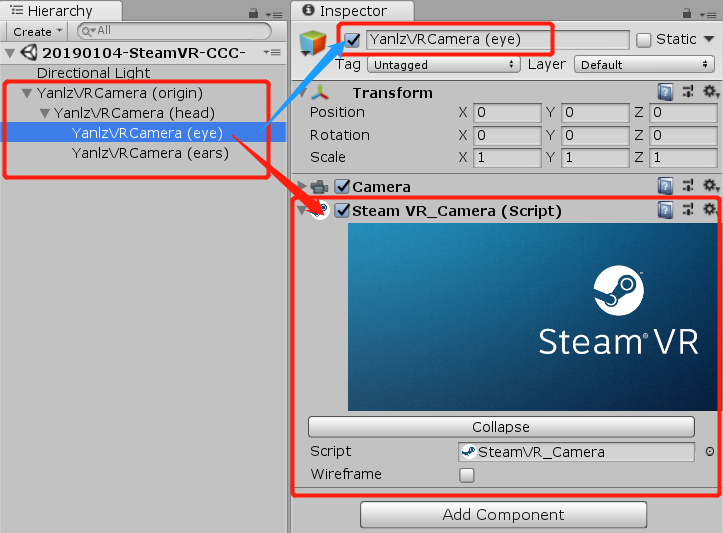The height and width of the screenshot is (533, 723).
Task: Open the Steam VR_Camera help reference icon
Action: (x=665, y=210)
